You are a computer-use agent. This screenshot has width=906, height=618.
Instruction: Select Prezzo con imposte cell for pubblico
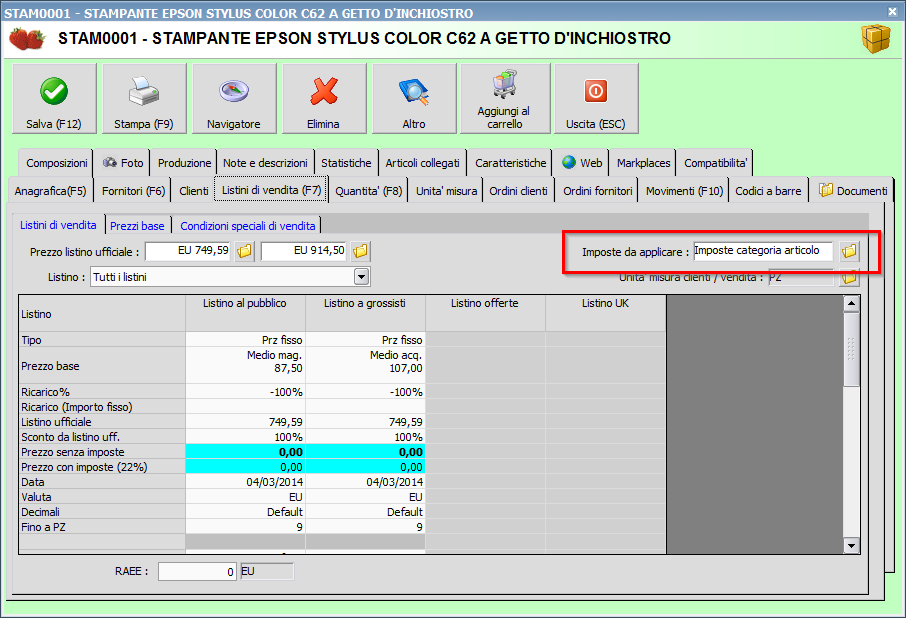[x=245, y=467]
